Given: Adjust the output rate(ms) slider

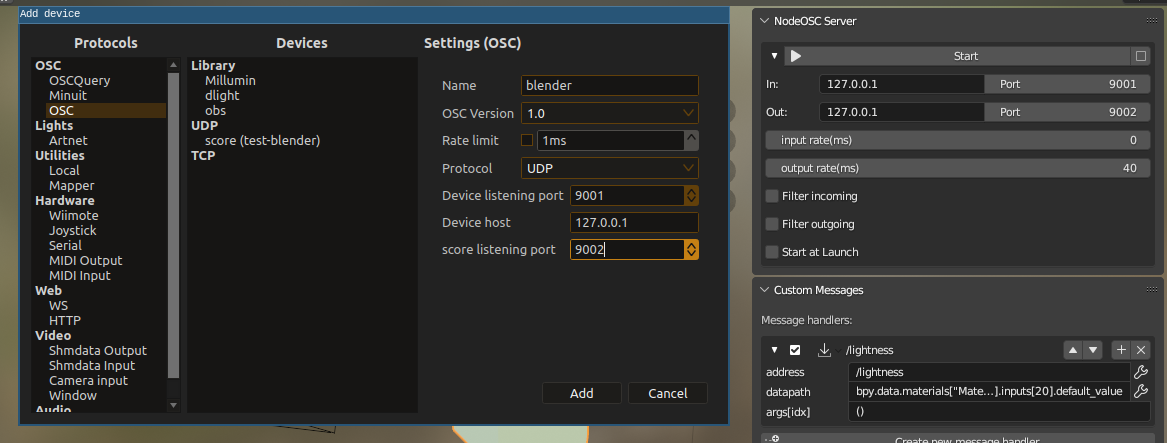Looking at the screenshot, I should (x=959, y=168).
